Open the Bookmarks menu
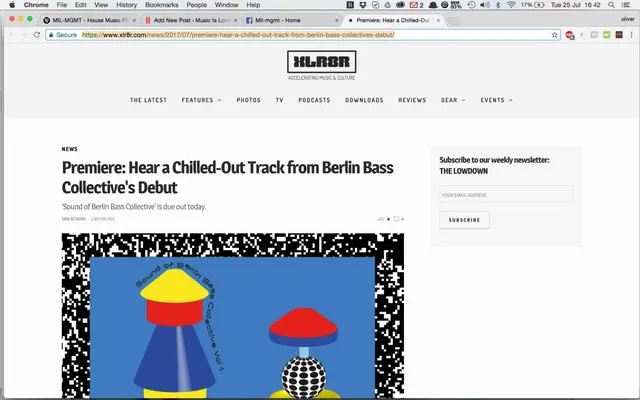This screenshot has width=640, height=400. (x=162, y=5)
